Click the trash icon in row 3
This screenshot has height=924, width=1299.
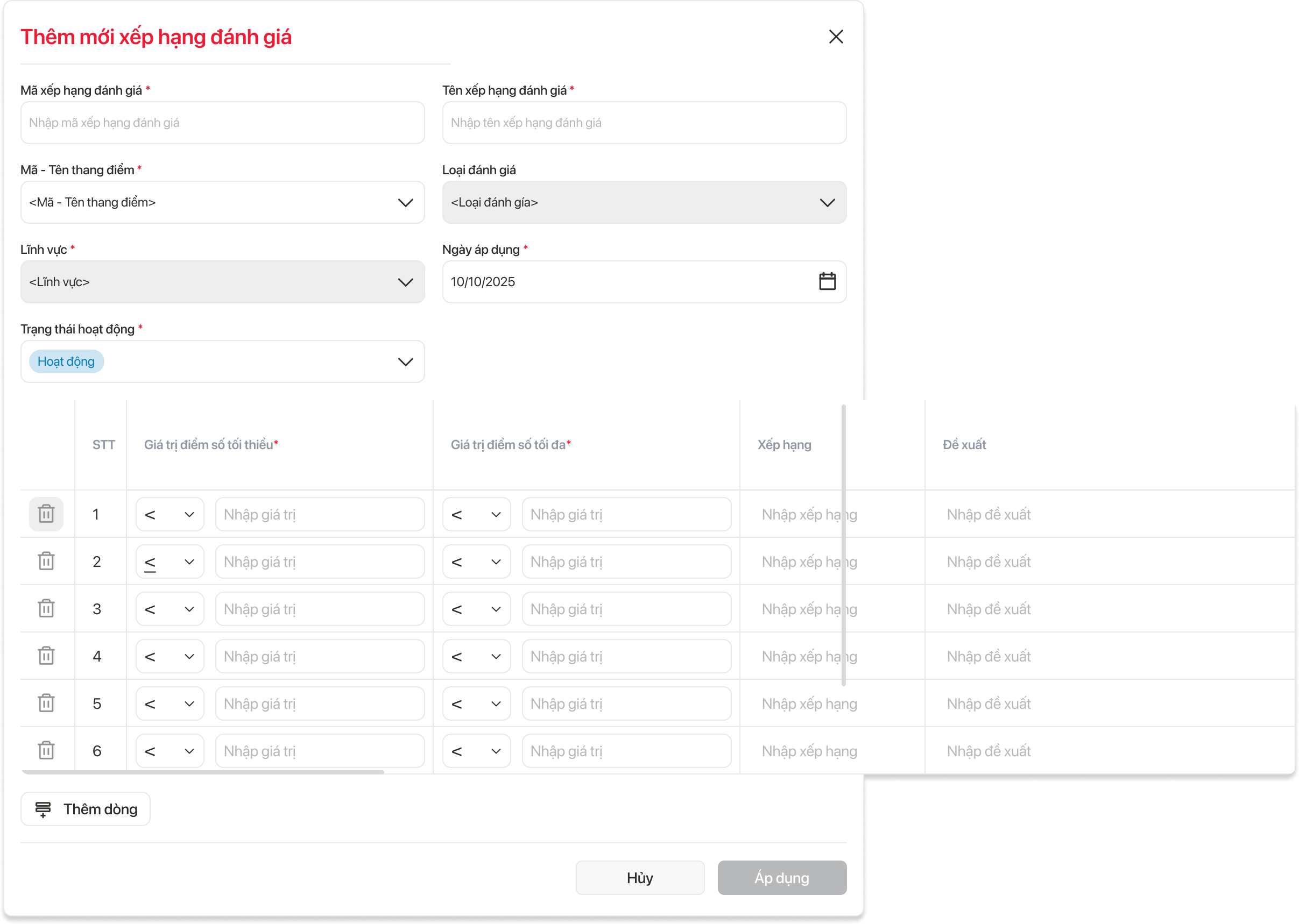[x=46, y=608]
